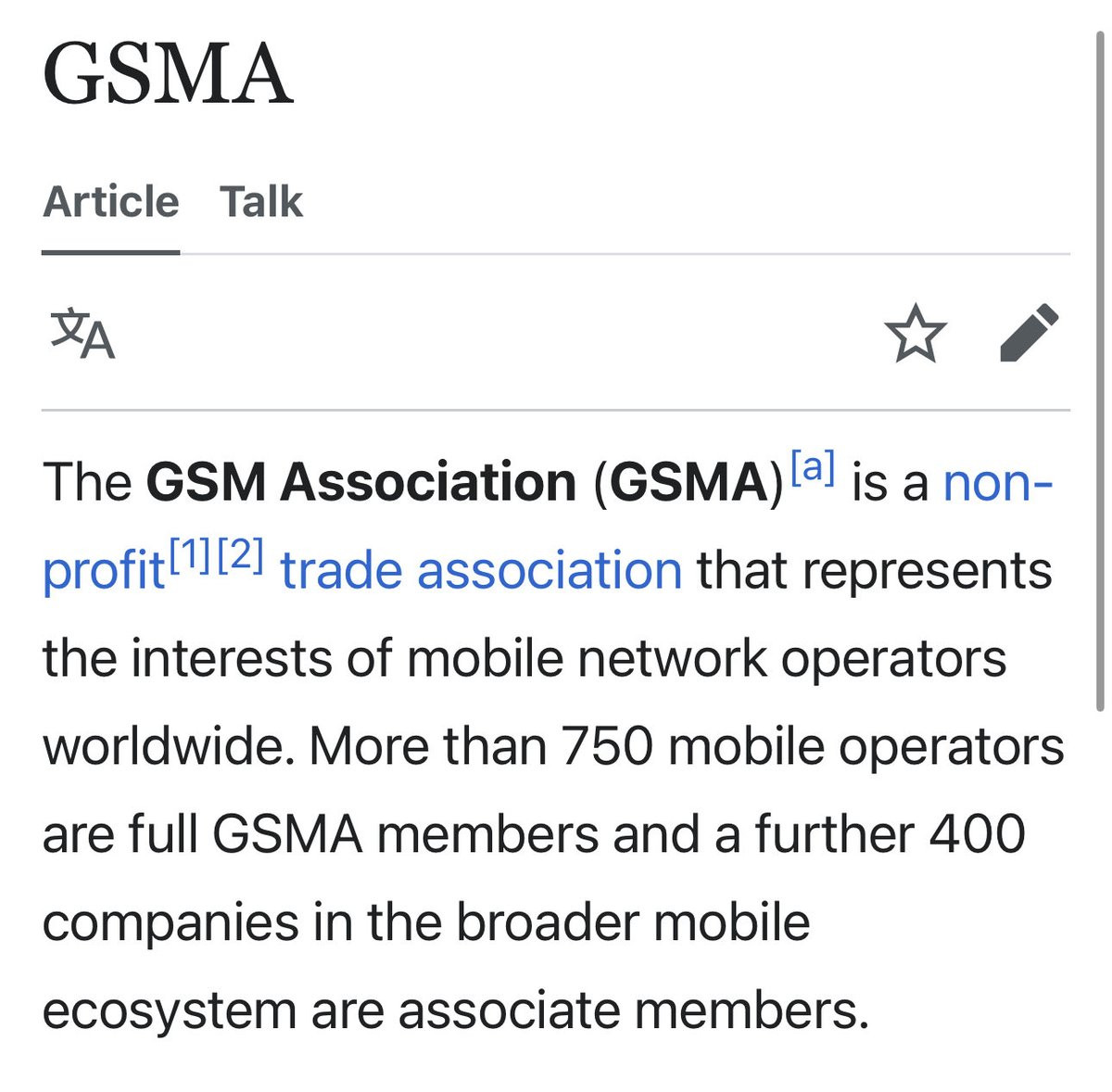Viewport: 1112px width, 1092px height.
Task: Open the language selection icon
Action: (82, 335)
